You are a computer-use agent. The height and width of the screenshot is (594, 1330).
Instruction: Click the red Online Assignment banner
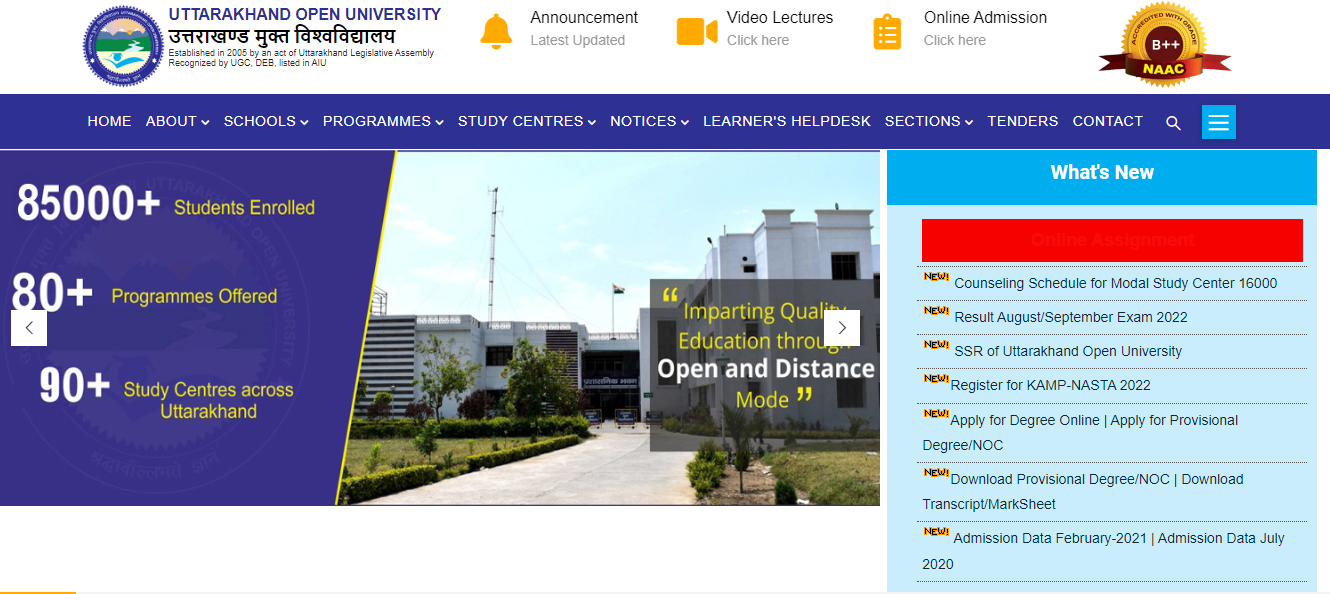pos(1112,240)
